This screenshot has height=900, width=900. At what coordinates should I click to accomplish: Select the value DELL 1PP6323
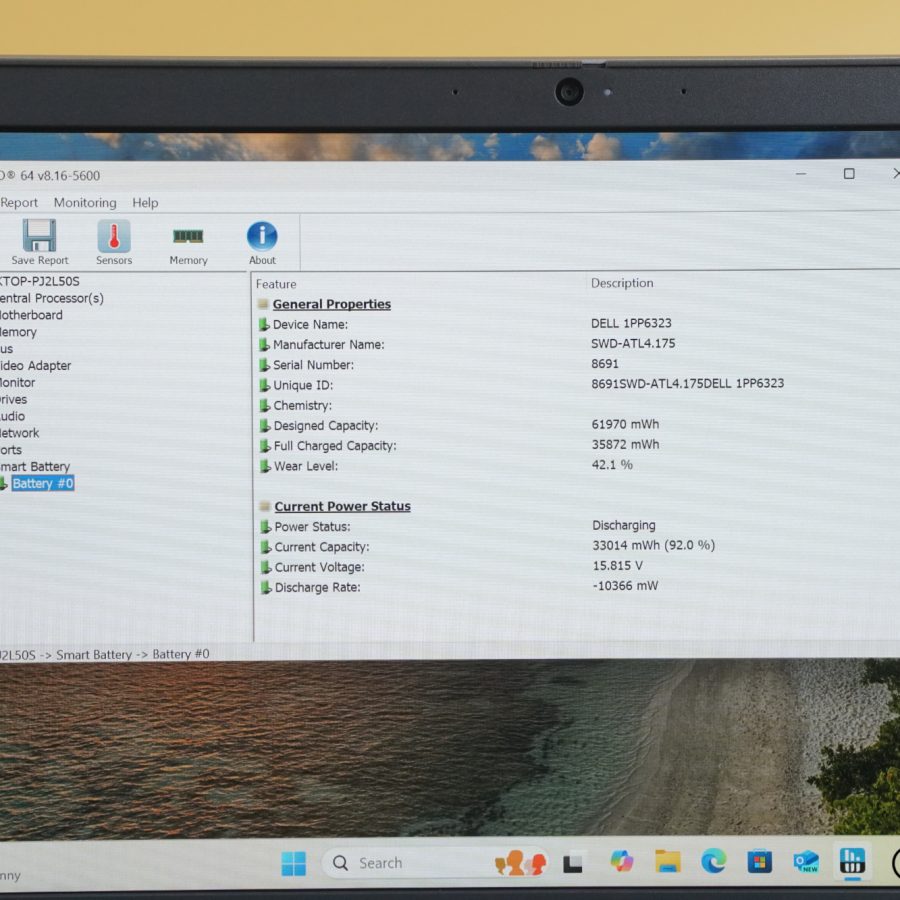point(631,323)
